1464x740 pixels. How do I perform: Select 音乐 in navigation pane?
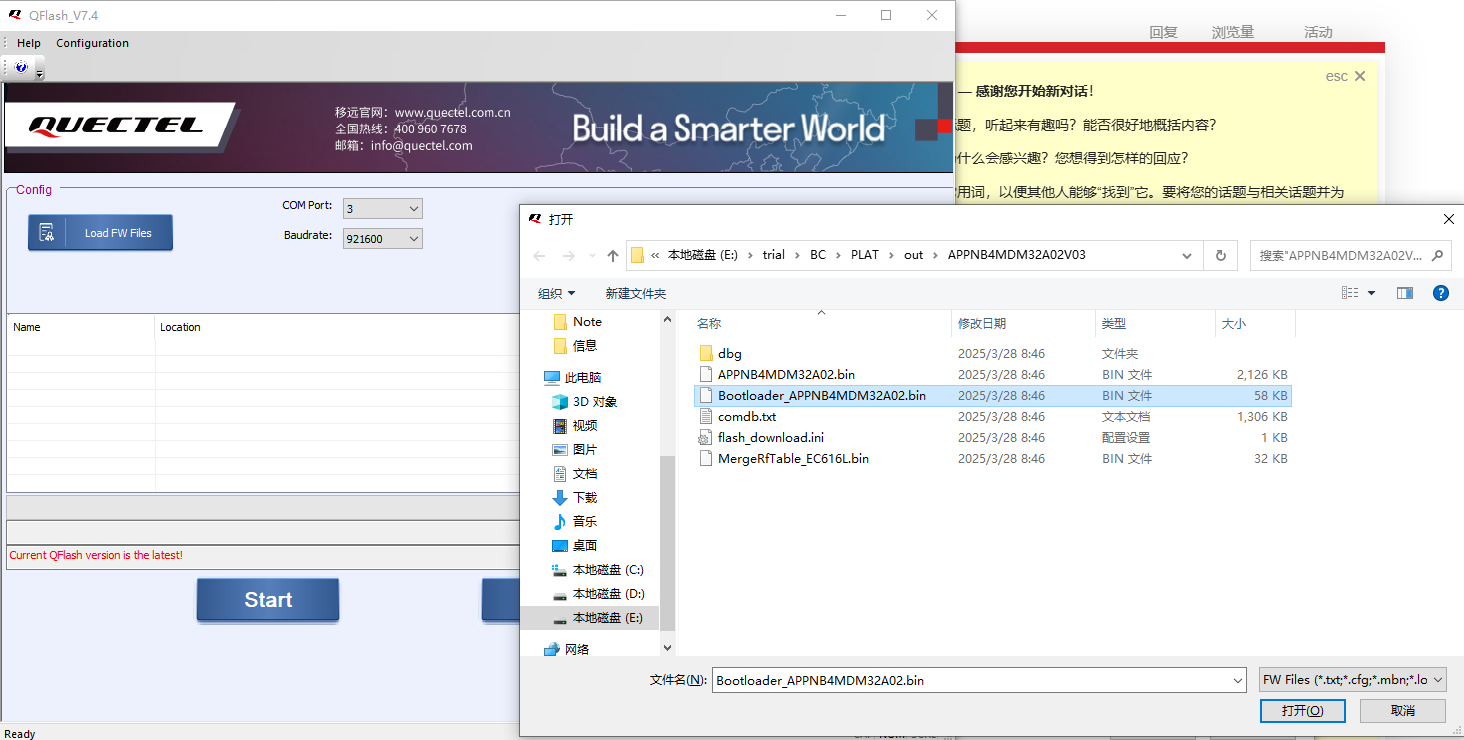coord(584,521)
